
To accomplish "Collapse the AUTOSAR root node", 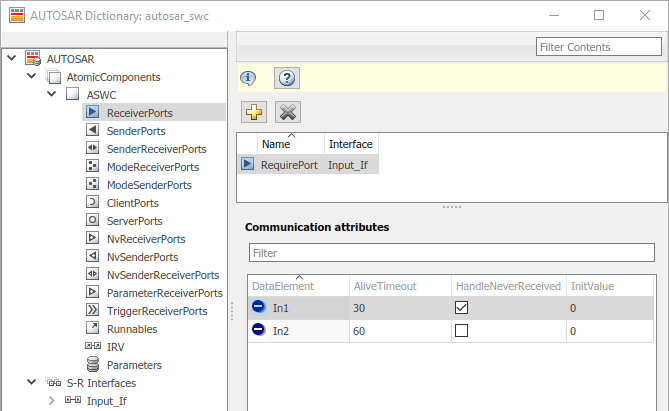I will click(x=12, y=58).
